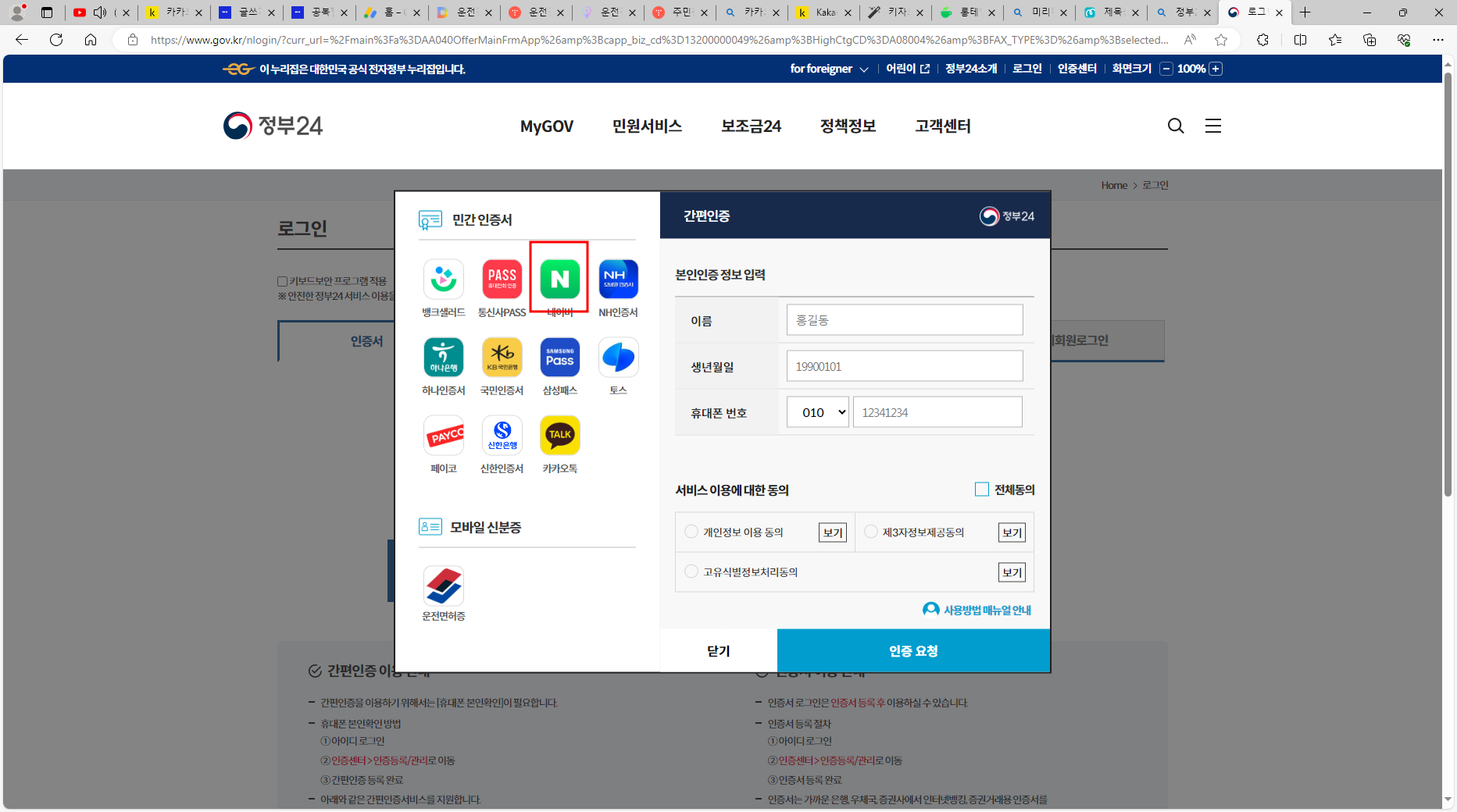The width and height of the screenshot is (1457, 812).
Task: Pick the NH인증서 icon
Action: tap(618, 280)
